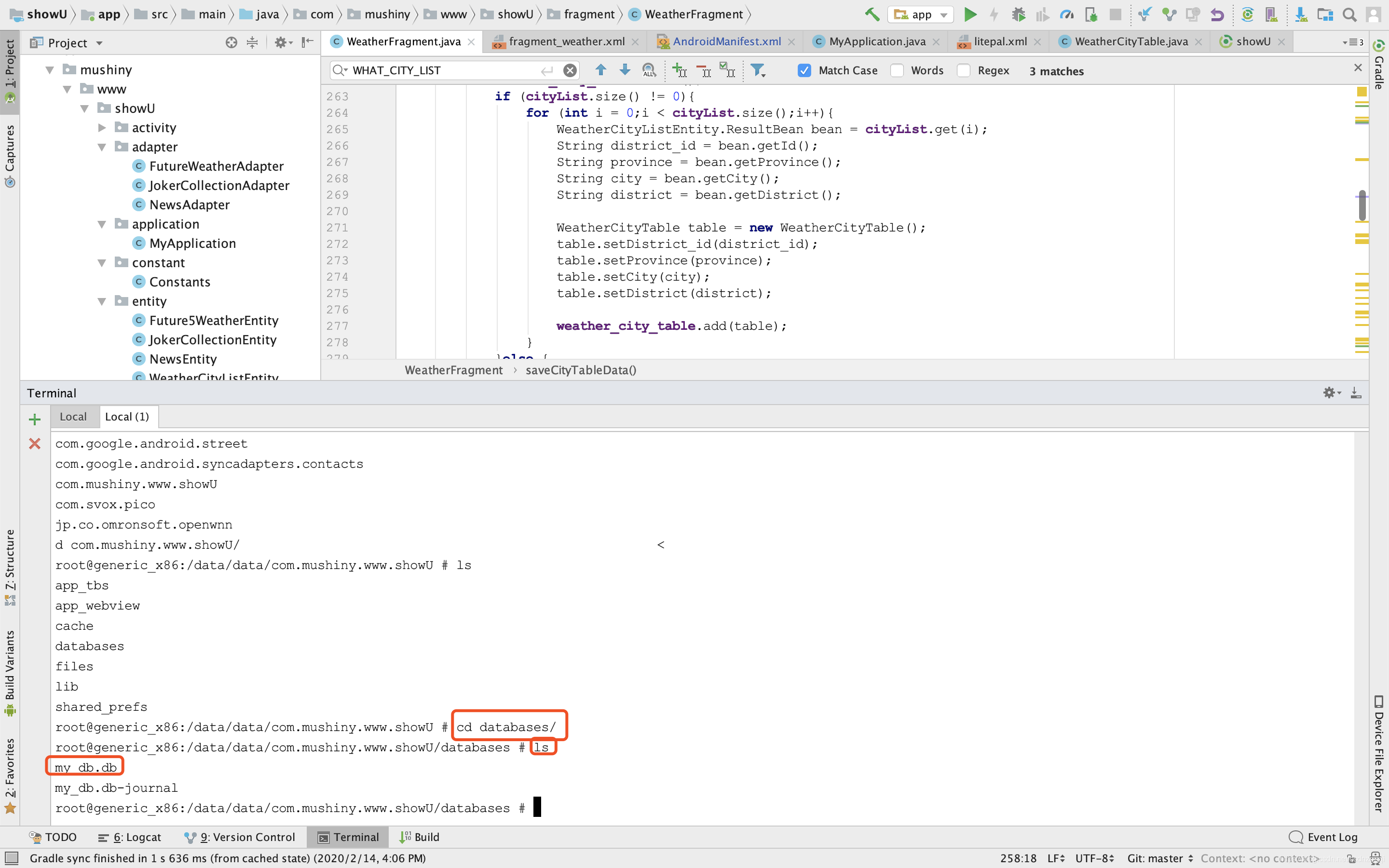Add new terminal session plus icon
The image size is (1389, 868).
34,420
